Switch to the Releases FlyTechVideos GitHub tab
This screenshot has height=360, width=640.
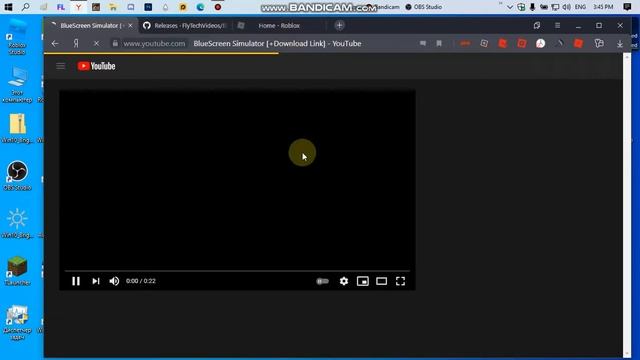pyautogui.click(x=184, y=26)
